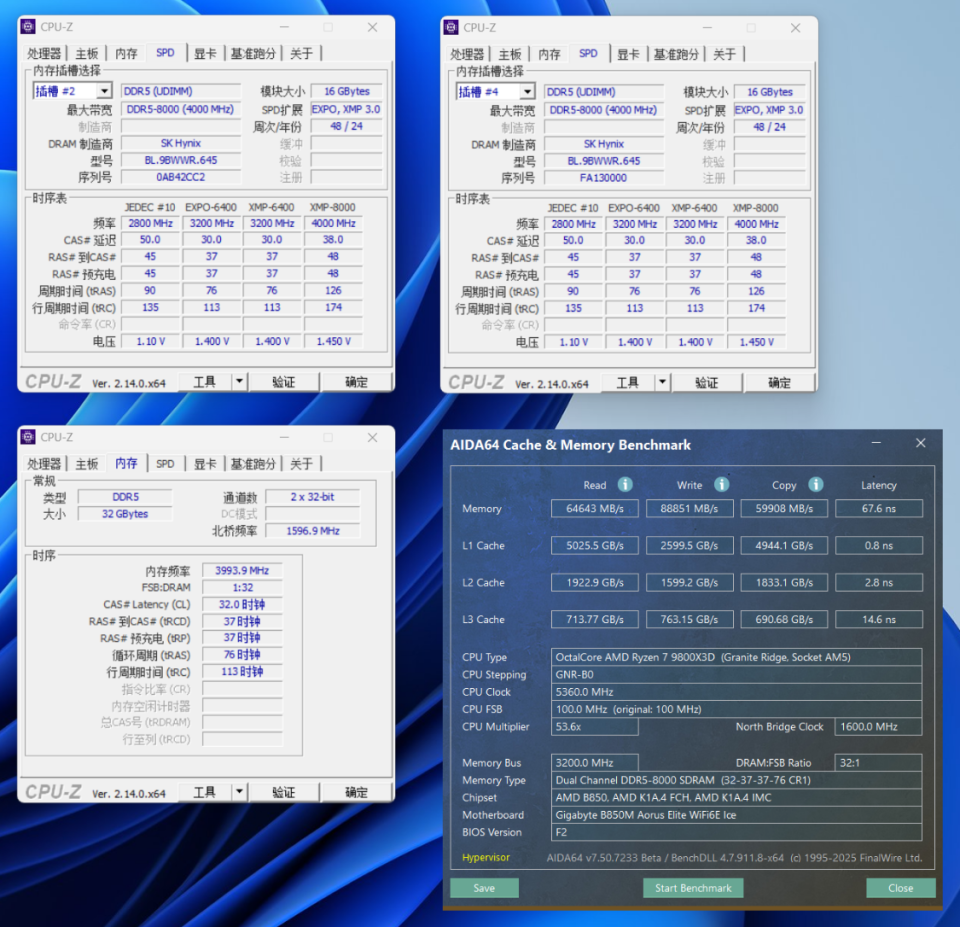Expand tools arrow in top-left CPU-Z
960x927 pixels.
click(x=239, y=382)
